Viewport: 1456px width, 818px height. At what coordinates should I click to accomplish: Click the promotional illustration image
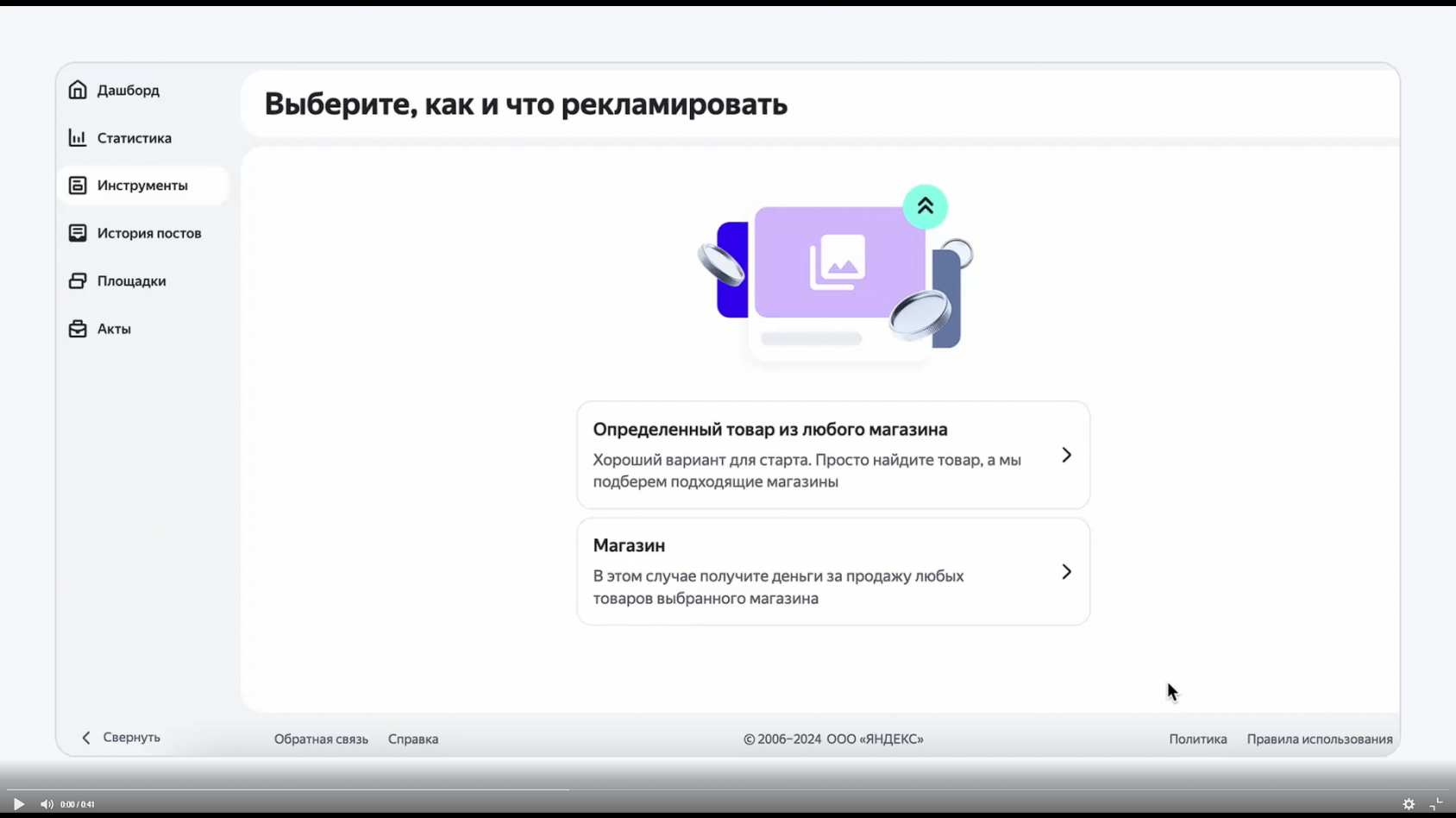(x=835, y=274)
